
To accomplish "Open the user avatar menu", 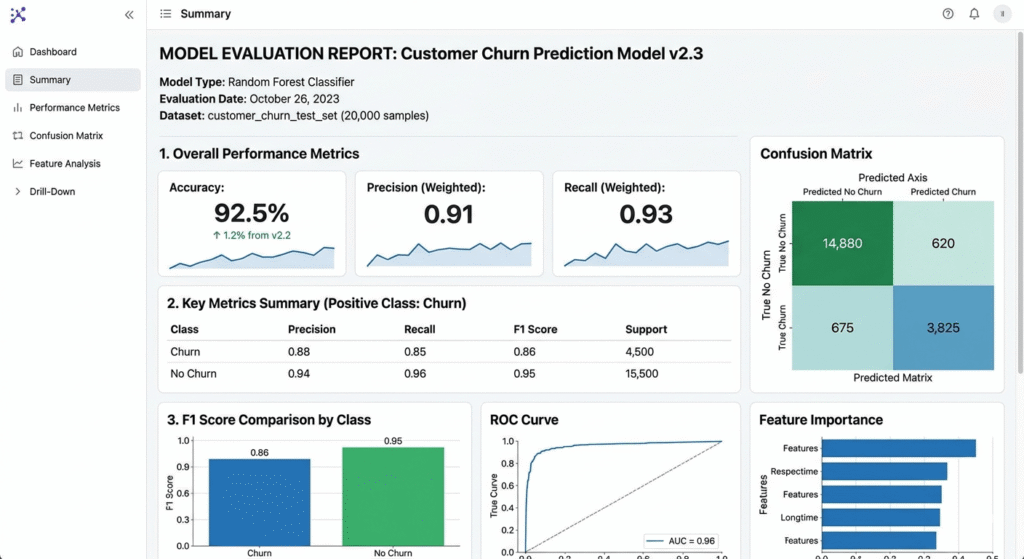I will (1002, 14).
